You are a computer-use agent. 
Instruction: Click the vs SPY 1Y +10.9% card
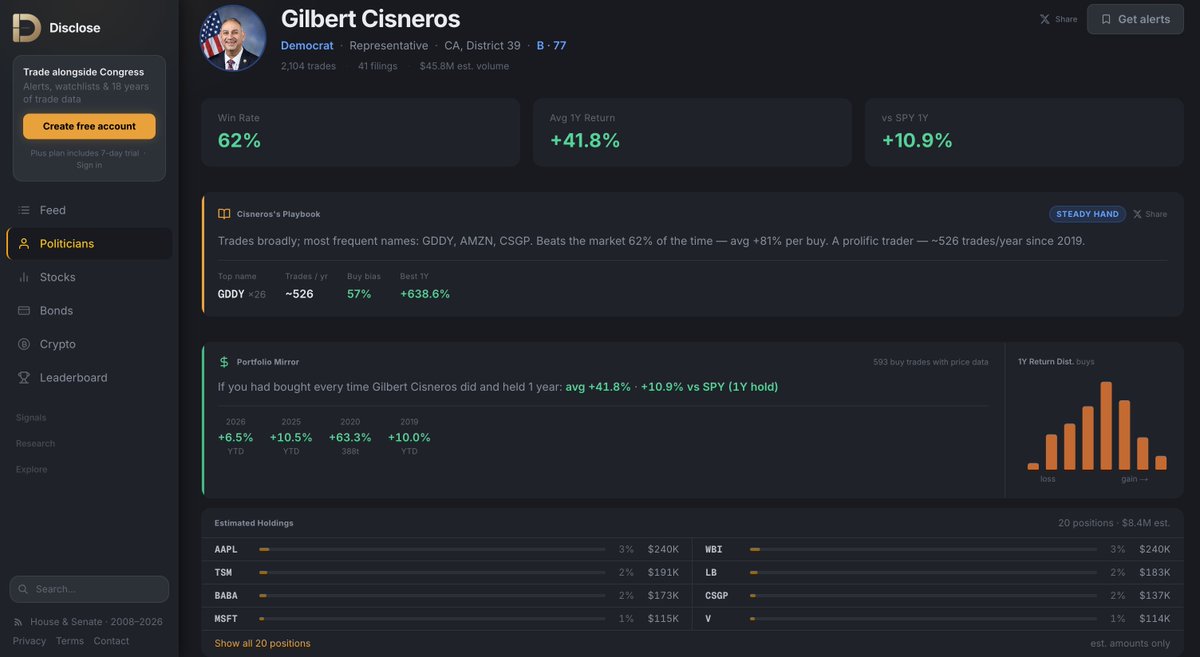pos(1024,132)
